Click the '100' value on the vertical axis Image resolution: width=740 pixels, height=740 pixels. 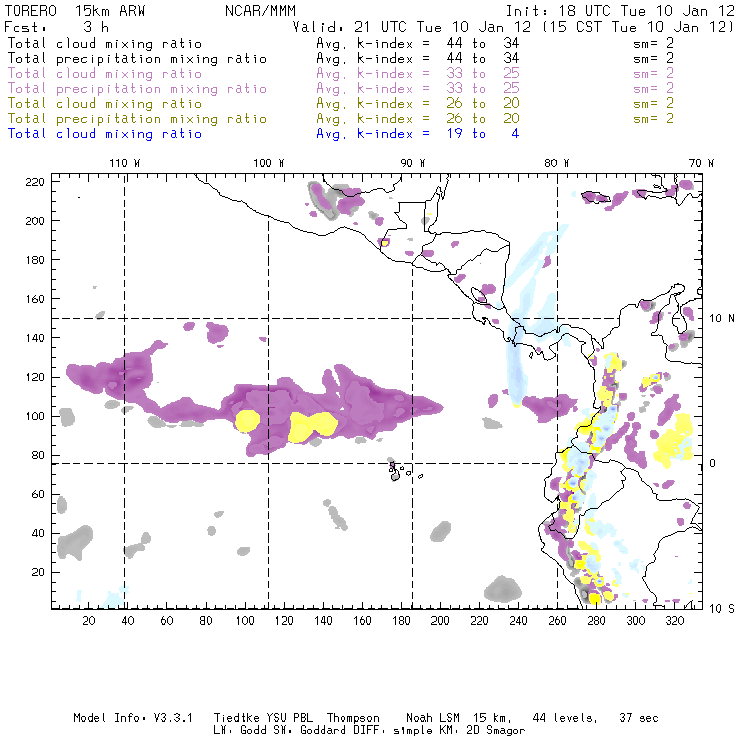pyautogui.click(x=35, y=416)
